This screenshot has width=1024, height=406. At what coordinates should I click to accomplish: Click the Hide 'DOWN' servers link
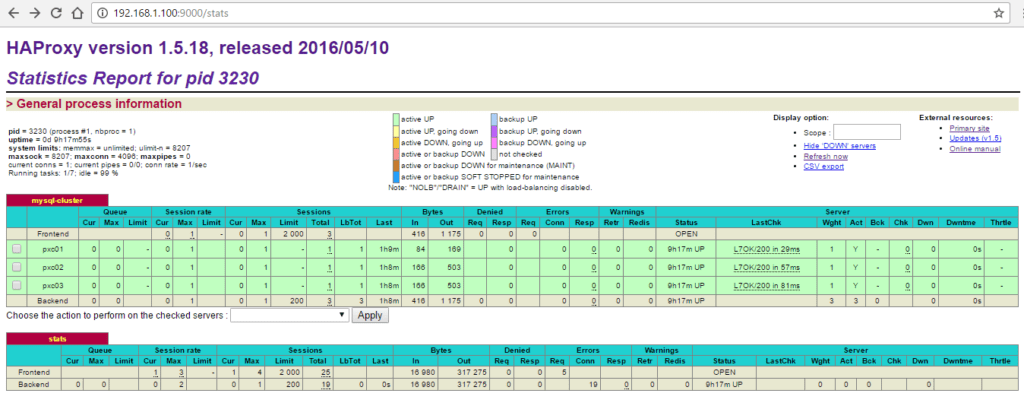tap(839, 145)
